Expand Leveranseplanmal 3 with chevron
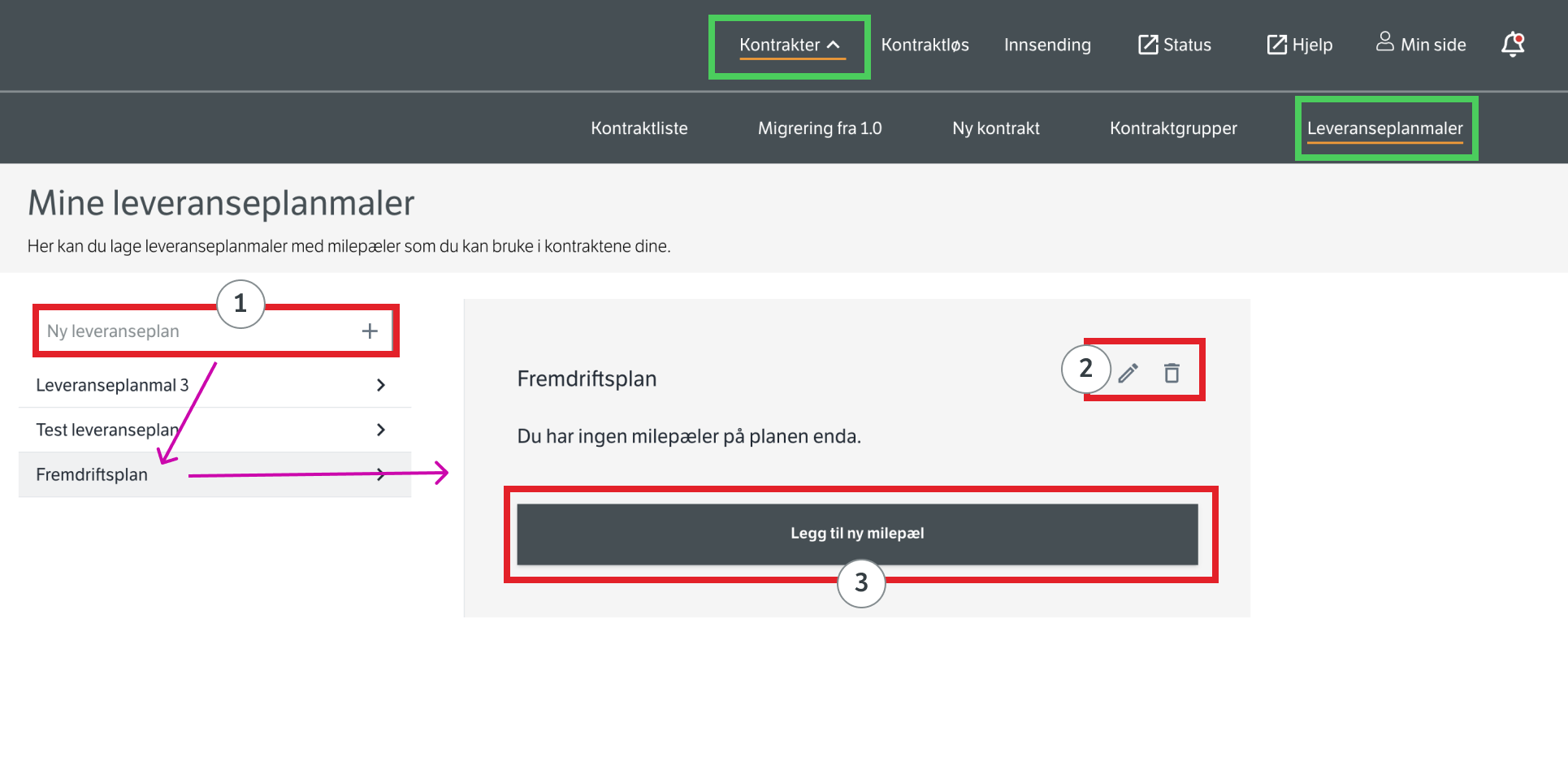 click(x=380, y=385)
